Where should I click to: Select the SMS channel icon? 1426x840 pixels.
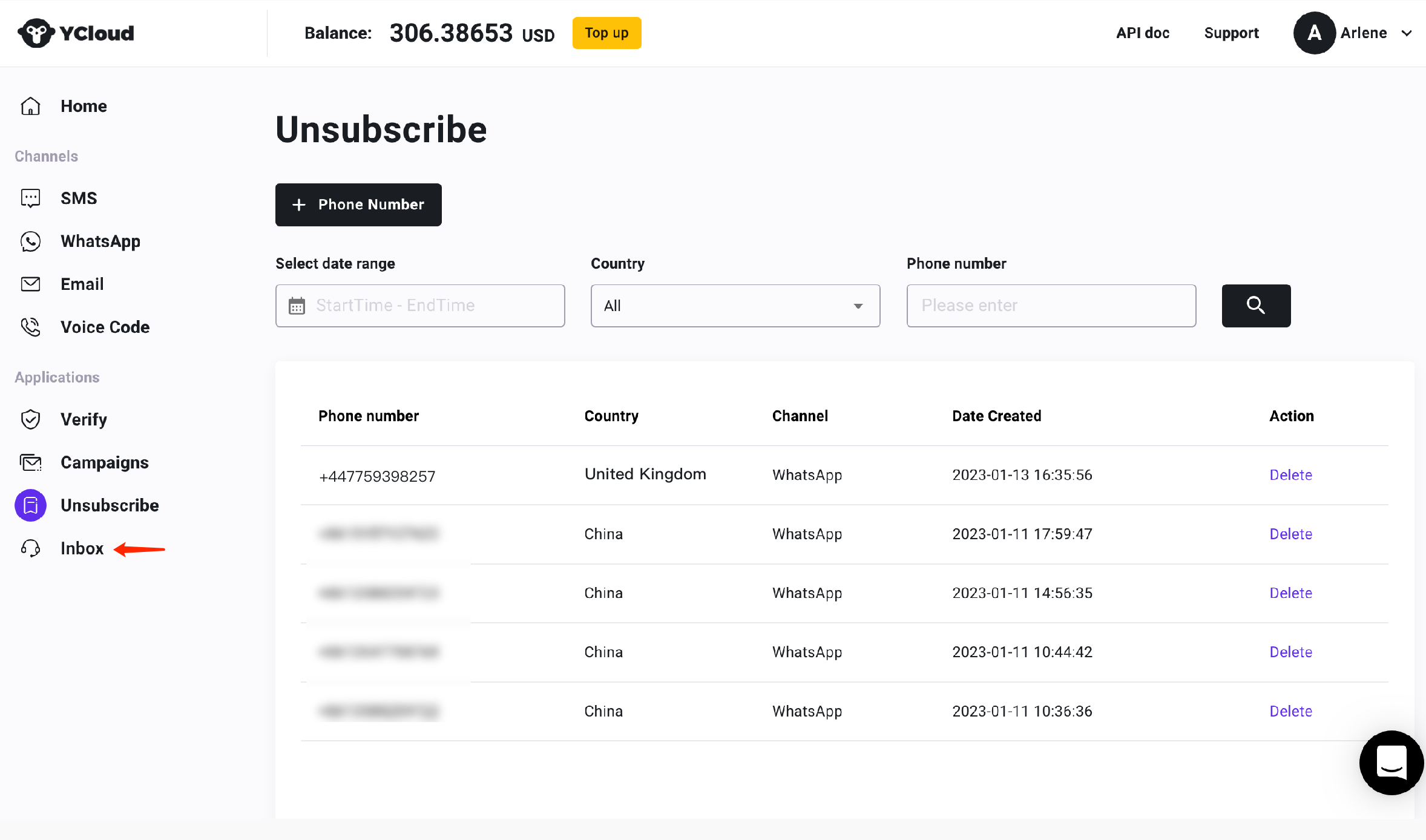(30, 199)
